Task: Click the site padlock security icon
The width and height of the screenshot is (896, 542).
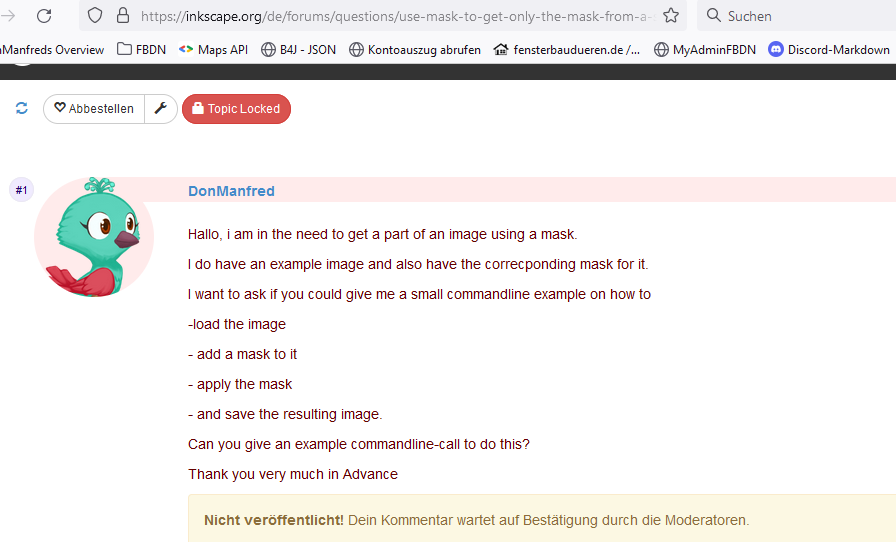Action: click(x=122, y=16)
